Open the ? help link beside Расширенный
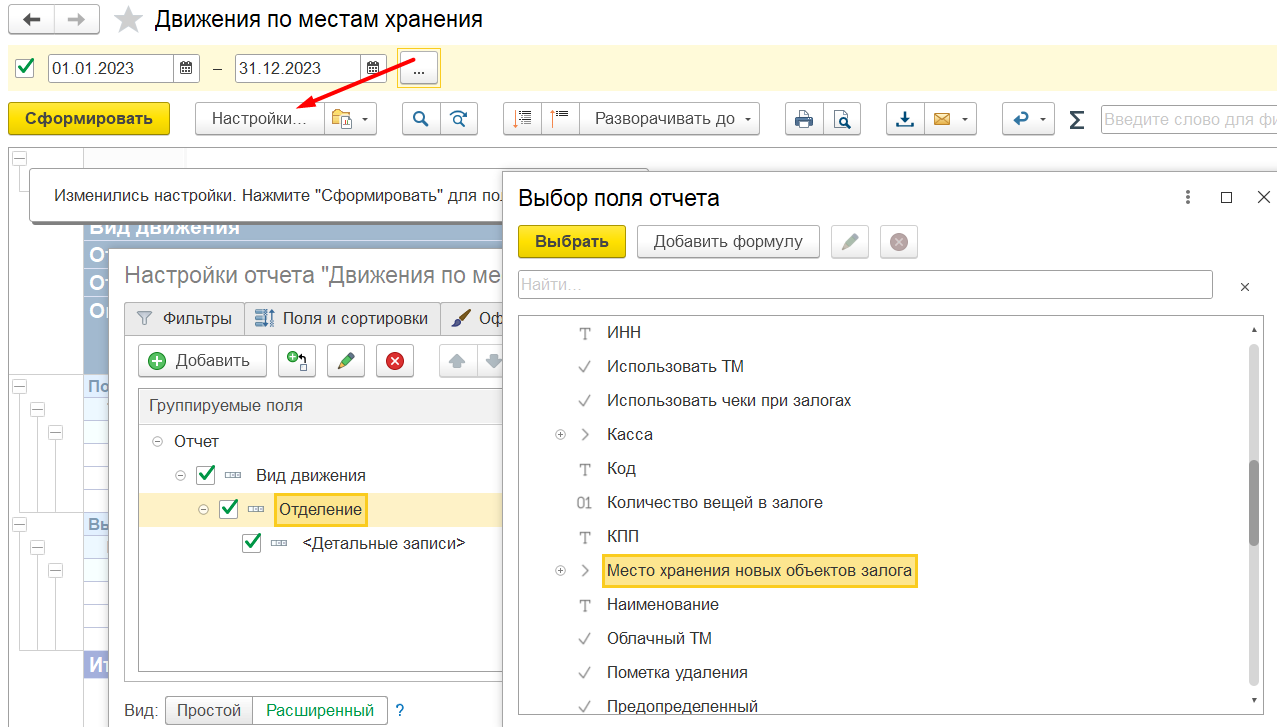The height and width of the screenshot is (727, 1277). (x=400, y=711)
